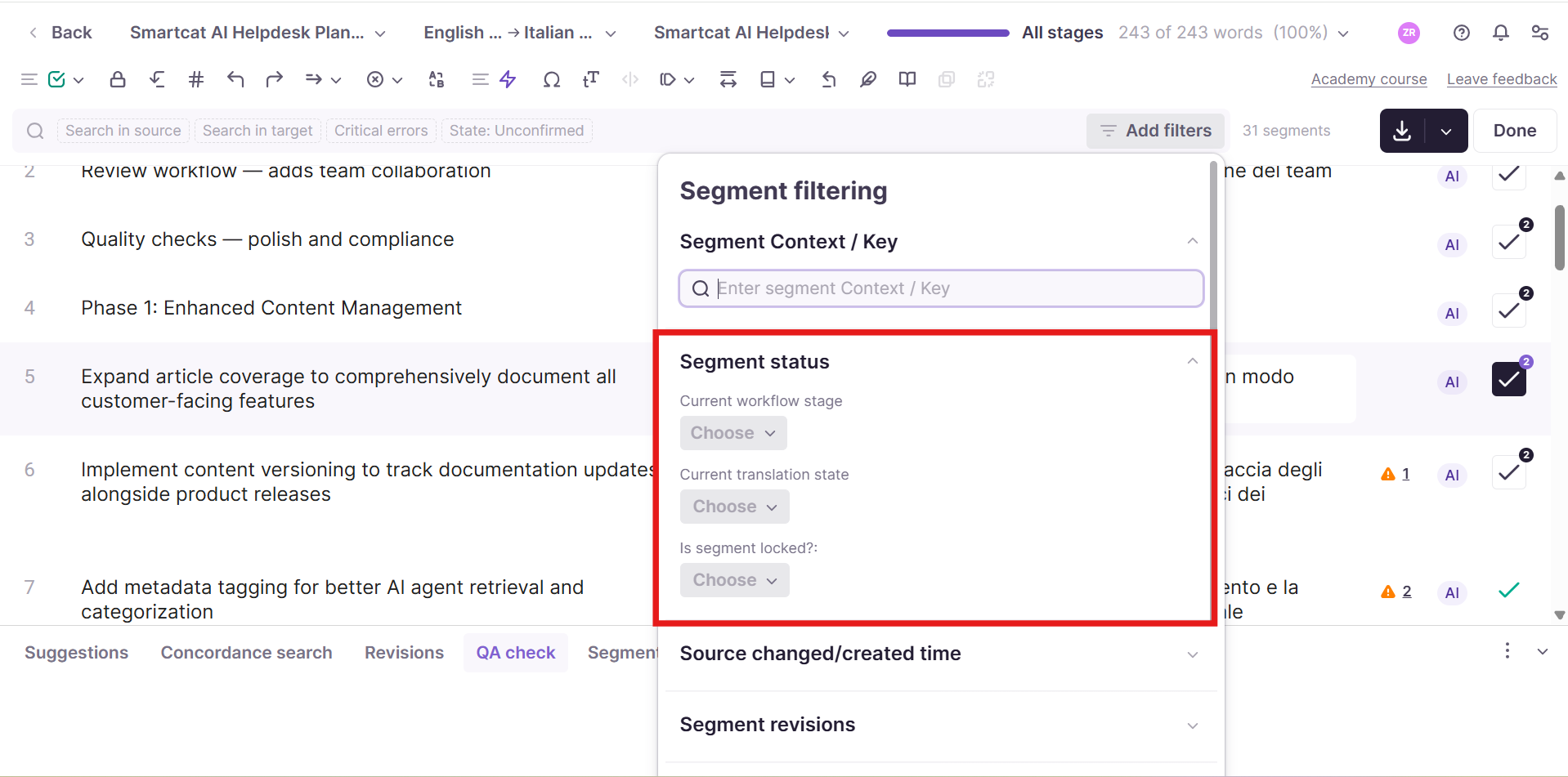The width and height of the screenshot is (1568, 777).
Task: Insert special character omega icon
Action: 552,79
